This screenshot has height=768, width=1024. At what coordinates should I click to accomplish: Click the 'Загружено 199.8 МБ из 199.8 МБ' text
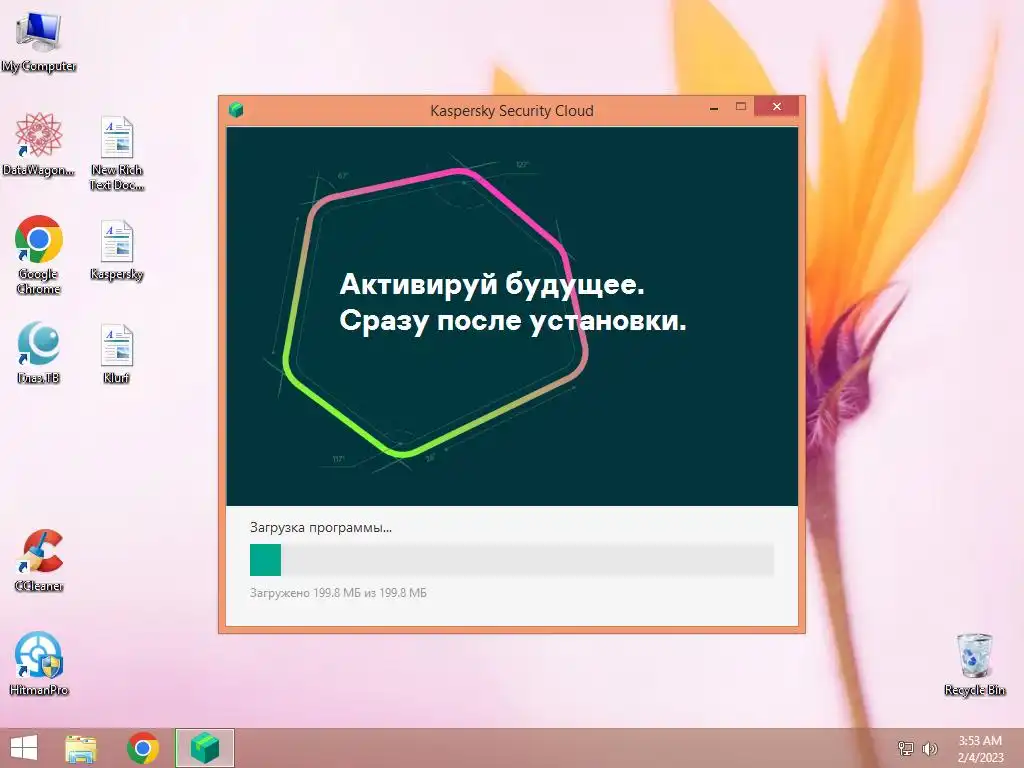click(x=338, y=593)
